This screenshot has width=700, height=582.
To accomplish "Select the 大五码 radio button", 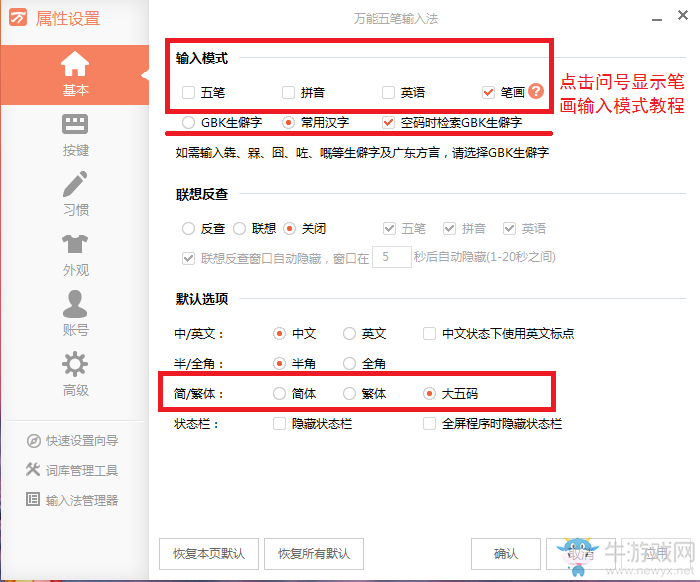I will tap(429, 393).
